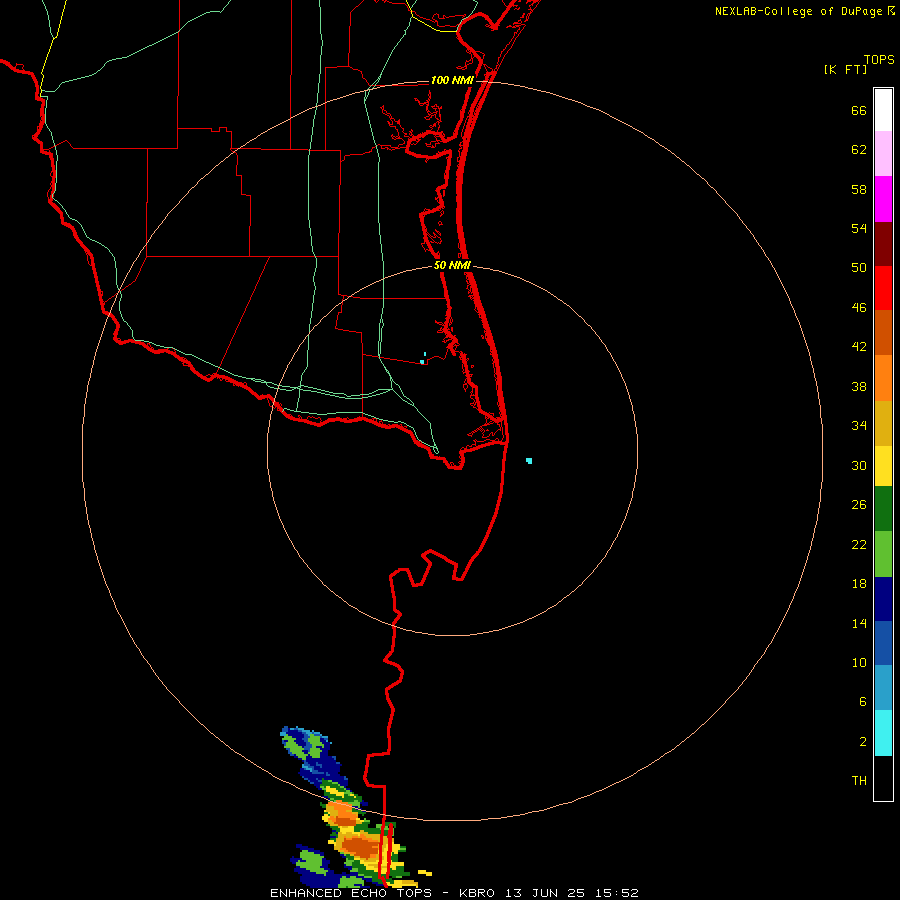Click the bright red 46-50 kft swatch
The image size is (900, 900).
883,288
